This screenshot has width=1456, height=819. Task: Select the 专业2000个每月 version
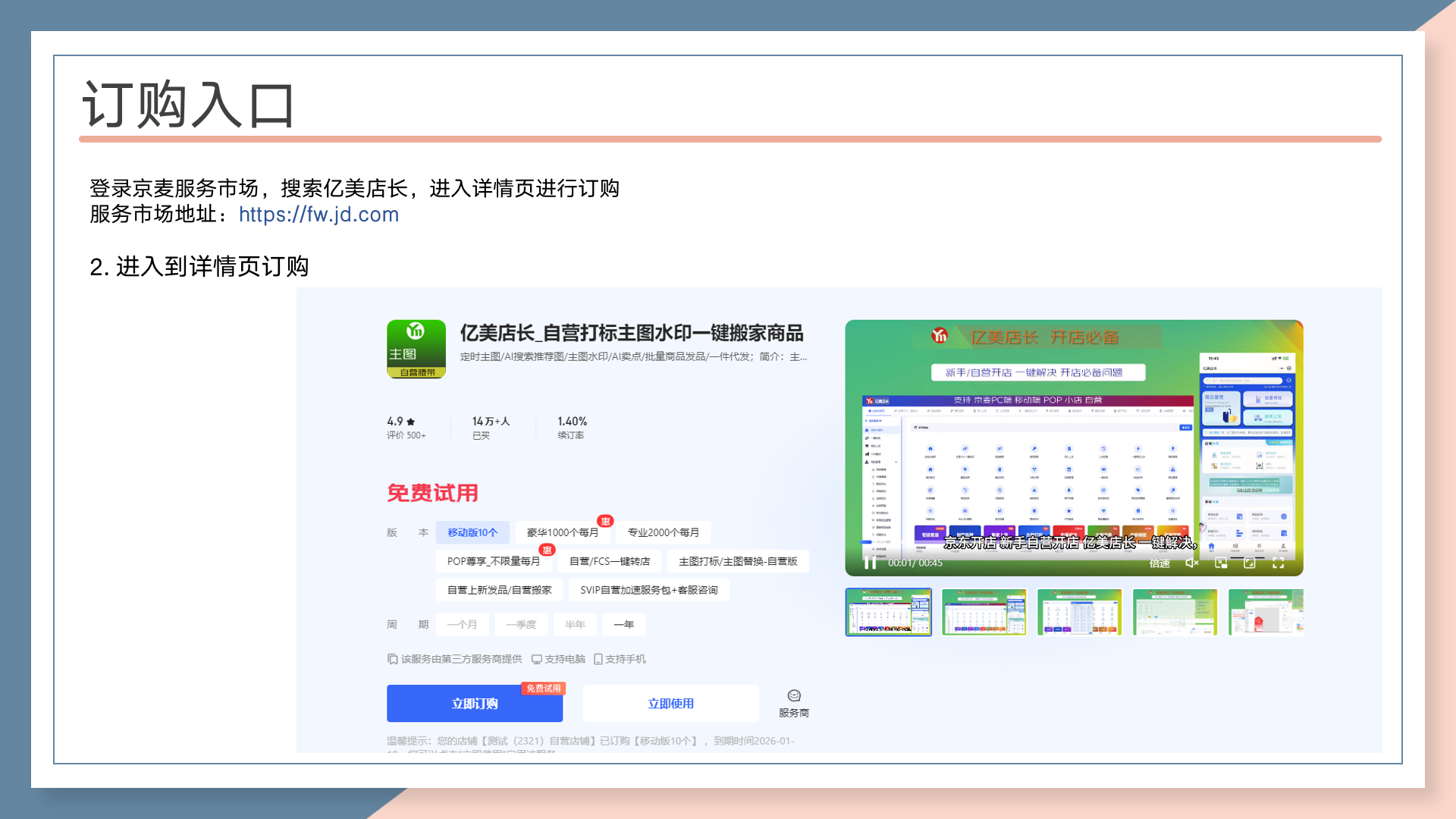[663, 532]
